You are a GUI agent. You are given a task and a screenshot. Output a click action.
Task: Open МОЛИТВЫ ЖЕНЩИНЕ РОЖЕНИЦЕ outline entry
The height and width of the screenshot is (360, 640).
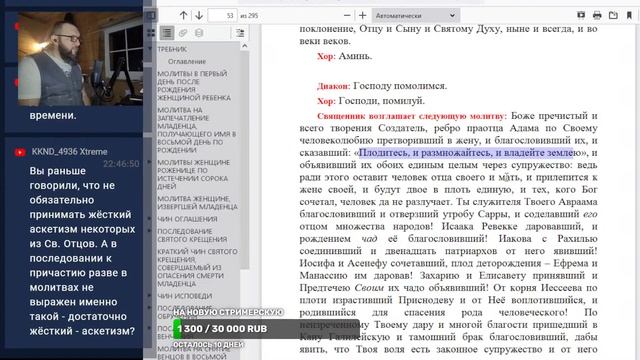click(x=193, y=174)
